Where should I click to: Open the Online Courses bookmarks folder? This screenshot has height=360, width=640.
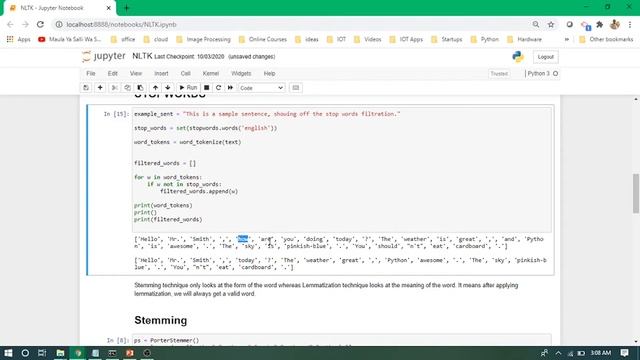point(263,39)
